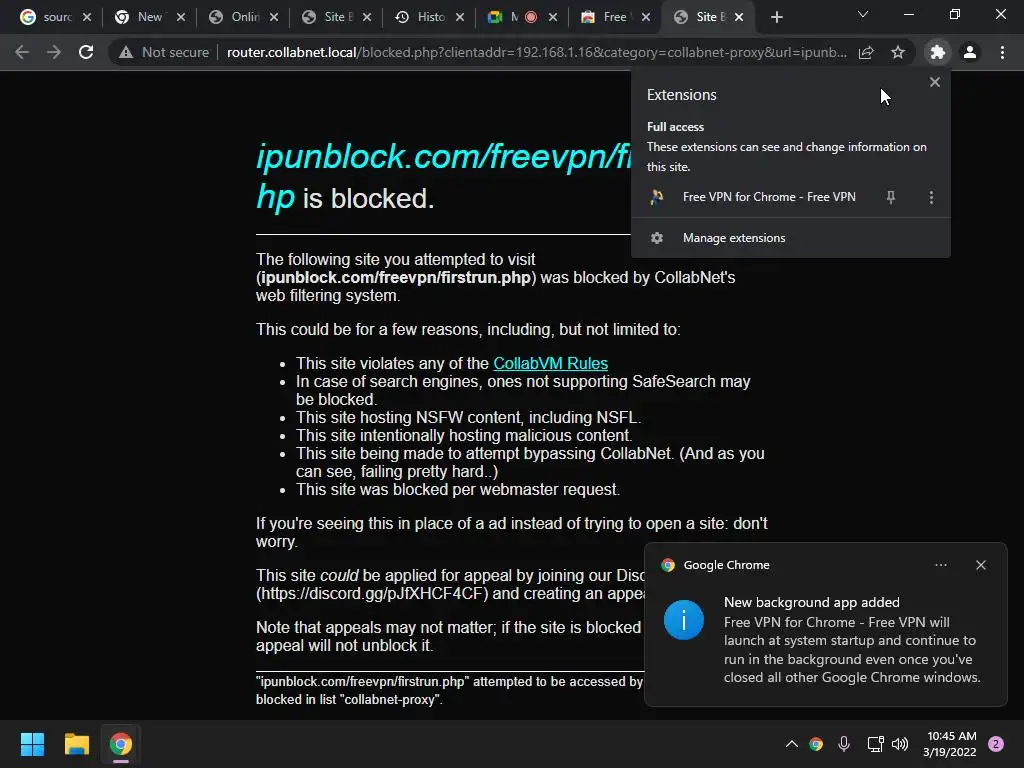Screen dimensions: 1024x768
Task: Toggle the Extensions puzzle icon
Action: coord(938,52)
